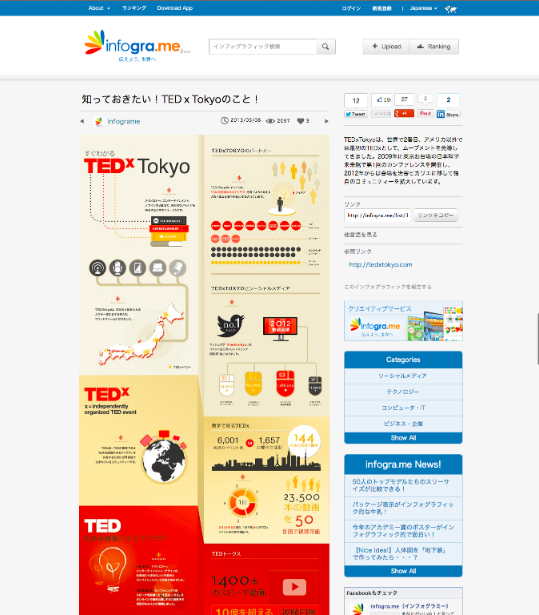This screenshot has height=615, width=539.
Task: Click the infograme author avatar icon
Action: coord(99,122)
